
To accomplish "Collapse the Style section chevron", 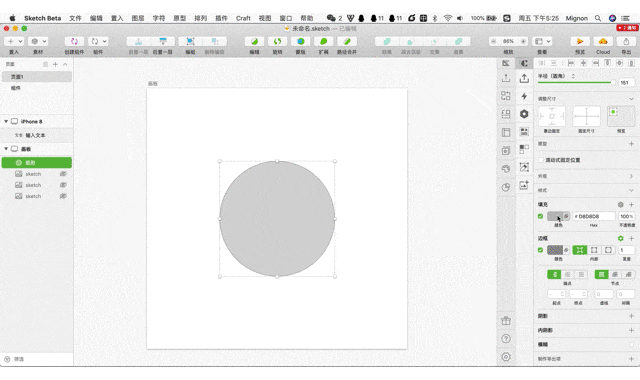I will point(631,190).
